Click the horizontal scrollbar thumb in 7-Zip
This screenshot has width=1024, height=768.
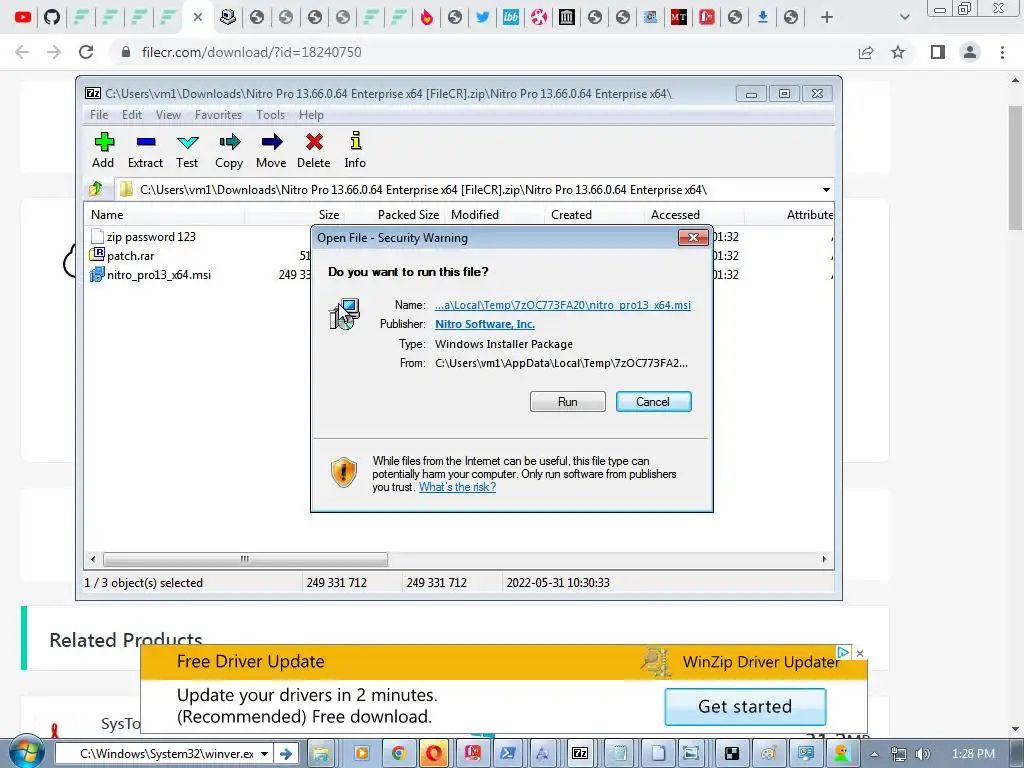click(246, 560)
